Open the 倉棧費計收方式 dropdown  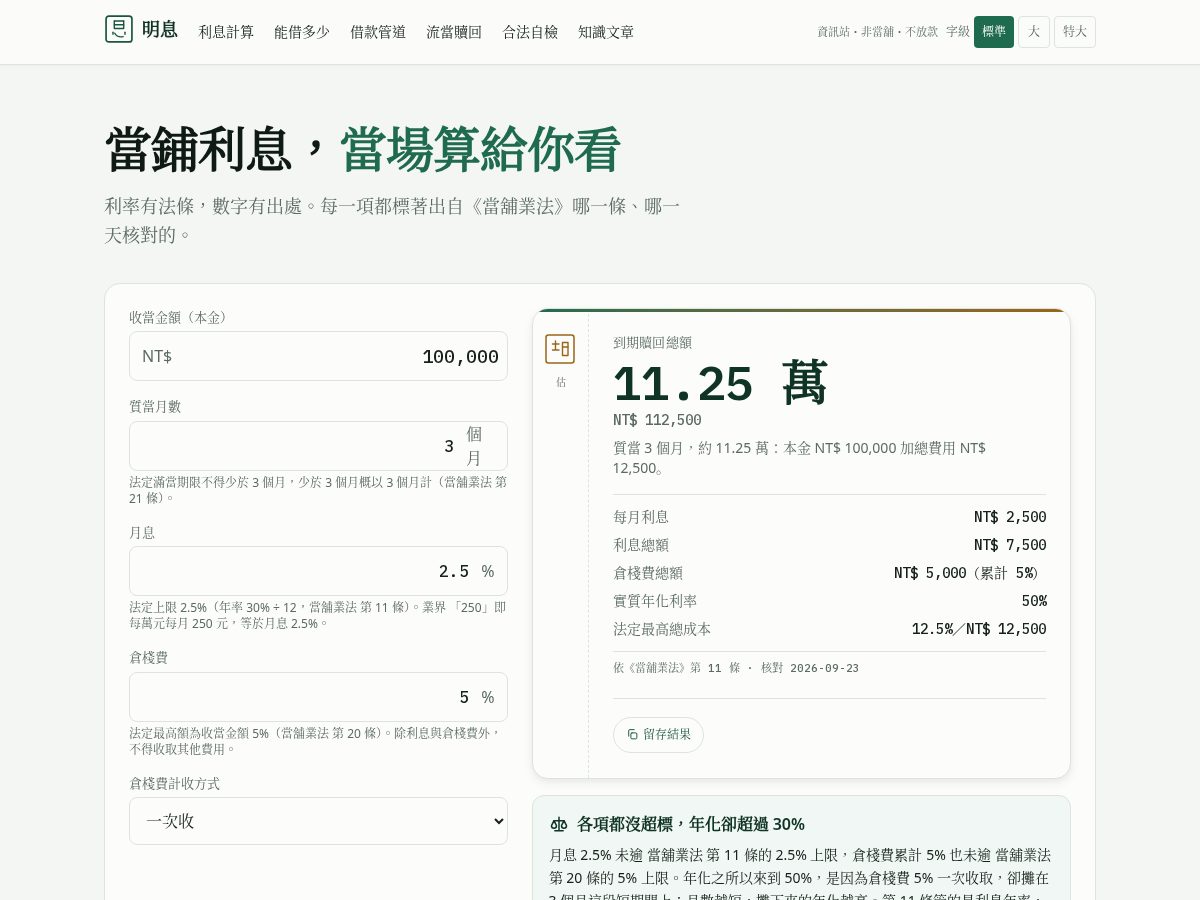tap(318, 821)
